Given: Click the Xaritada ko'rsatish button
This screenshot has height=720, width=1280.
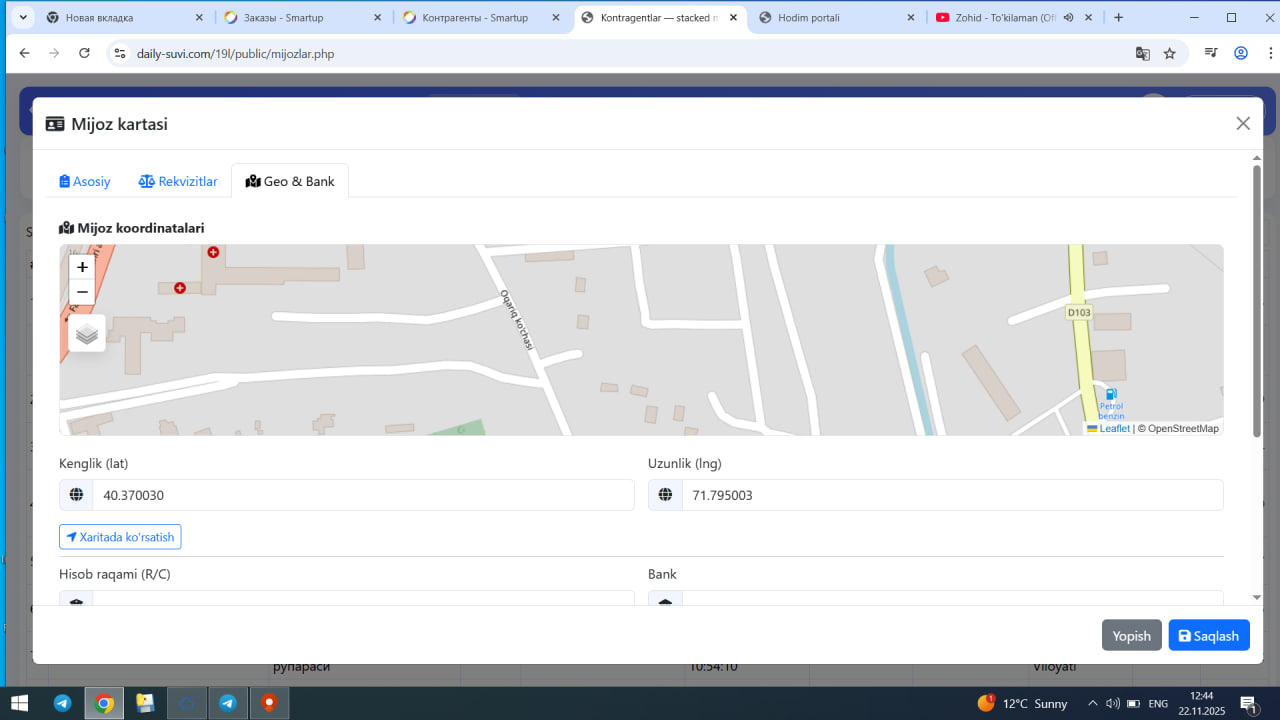Looking at the screenshot, I should pyautogui.click(x=120, y=537).
